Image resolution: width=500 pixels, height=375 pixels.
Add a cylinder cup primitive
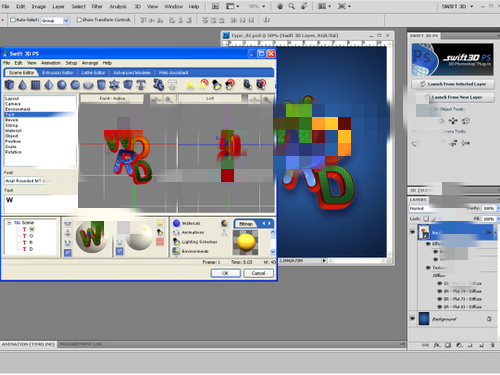[x=101, y=85]
